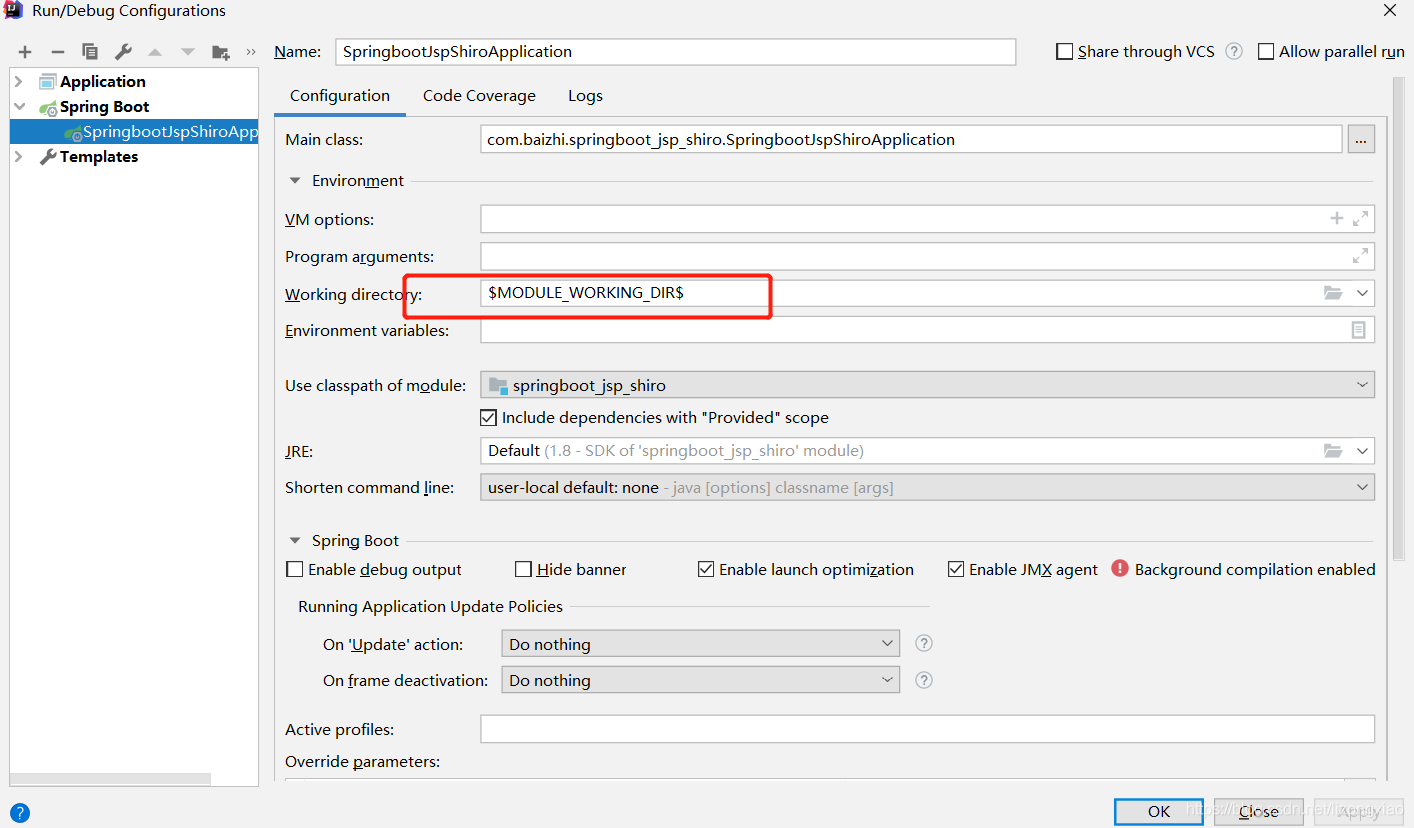This screenshot has height=828, width=1414.
Task: Switch to Configuration tab
Action: pyautogui.click(x=340, y=96)
